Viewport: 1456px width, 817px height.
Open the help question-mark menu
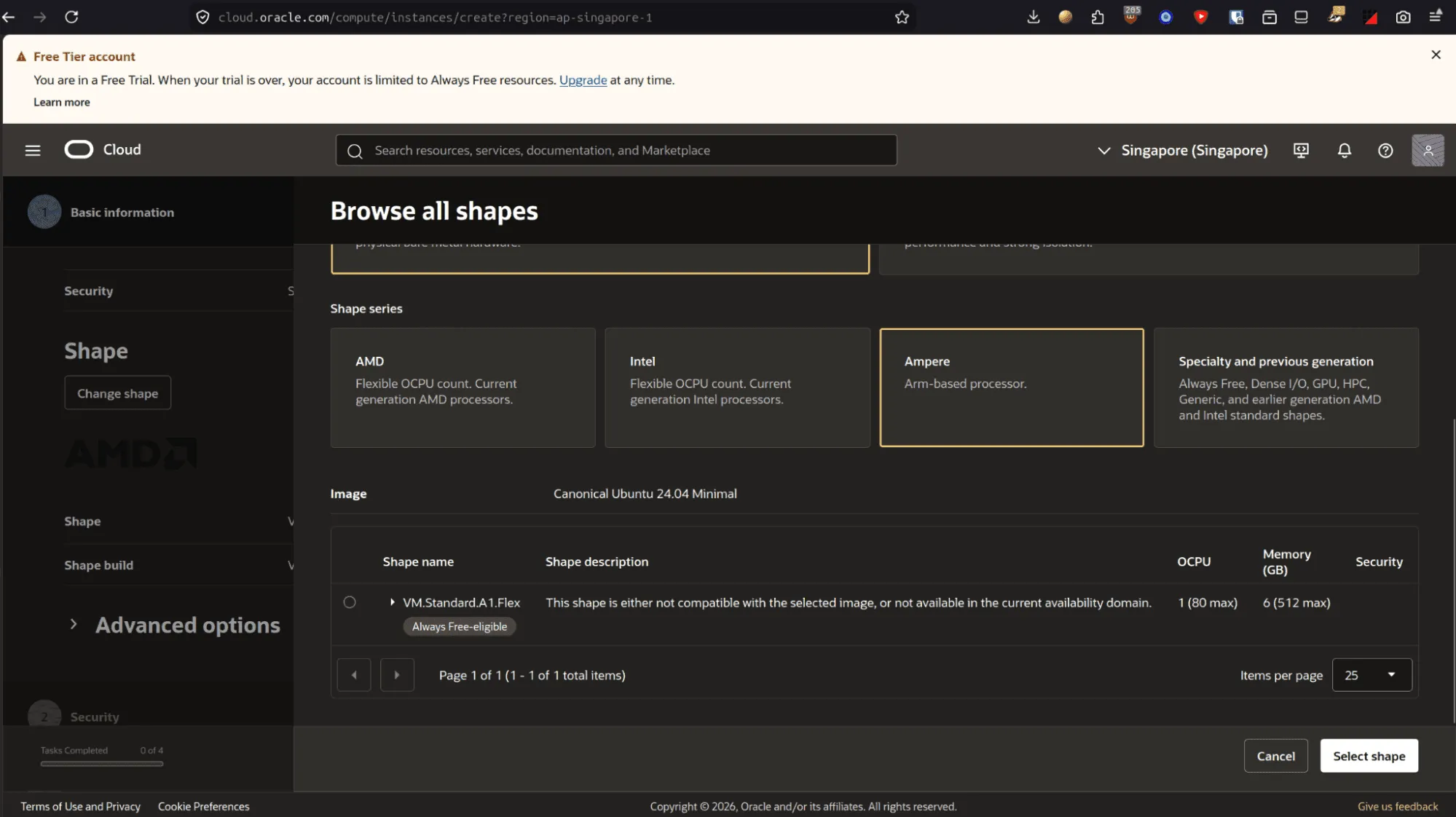[1385, 150]
